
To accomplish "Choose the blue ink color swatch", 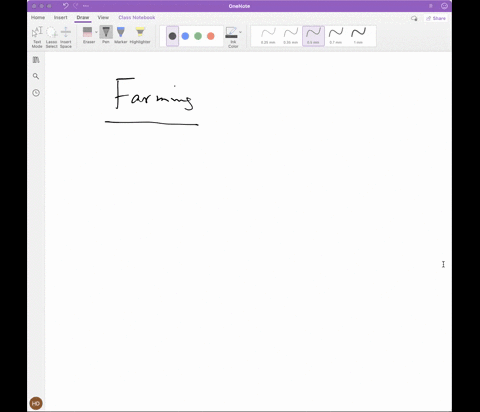I will click(x=185, y=36).
